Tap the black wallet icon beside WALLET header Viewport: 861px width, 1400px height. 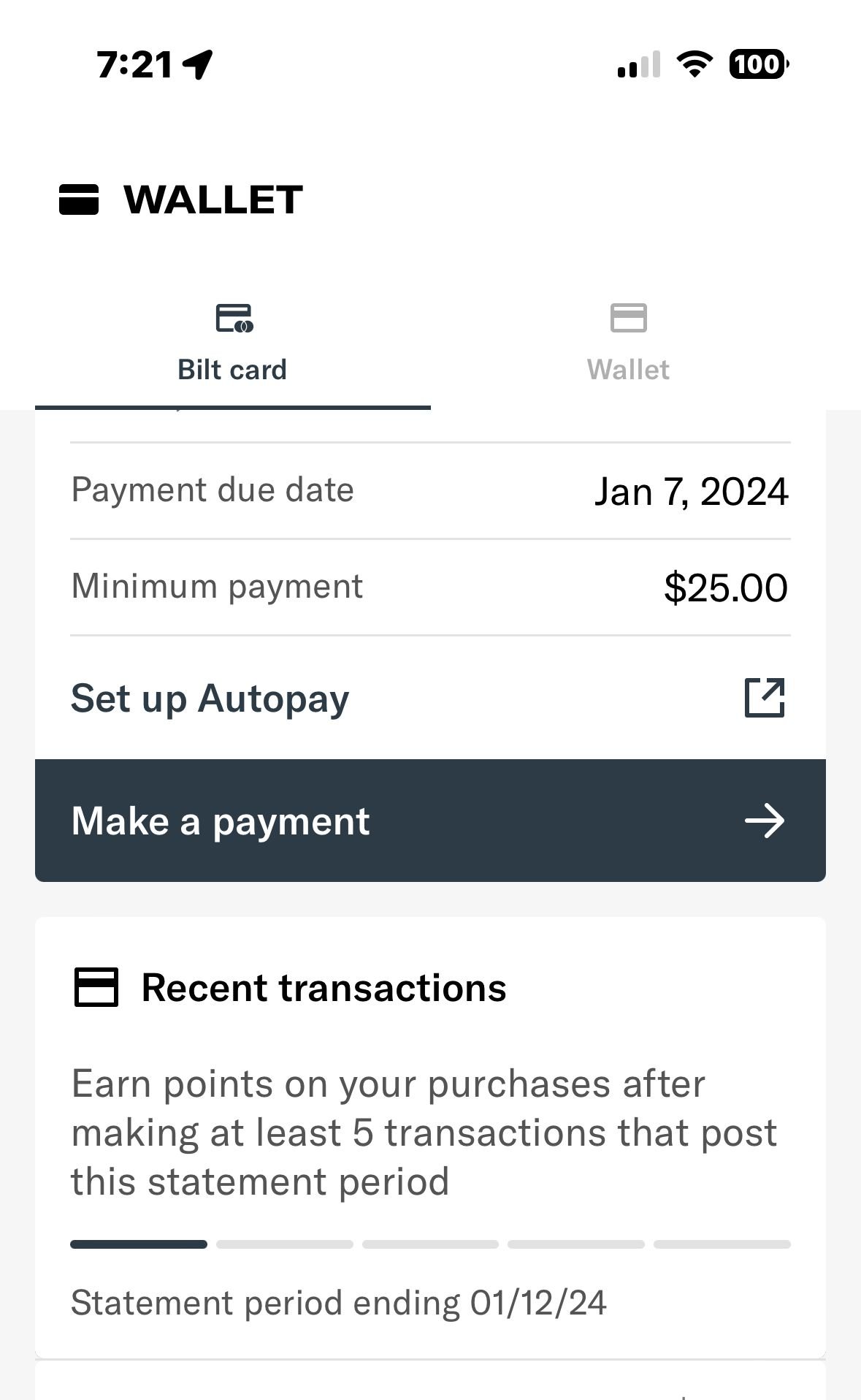[79, 199]
